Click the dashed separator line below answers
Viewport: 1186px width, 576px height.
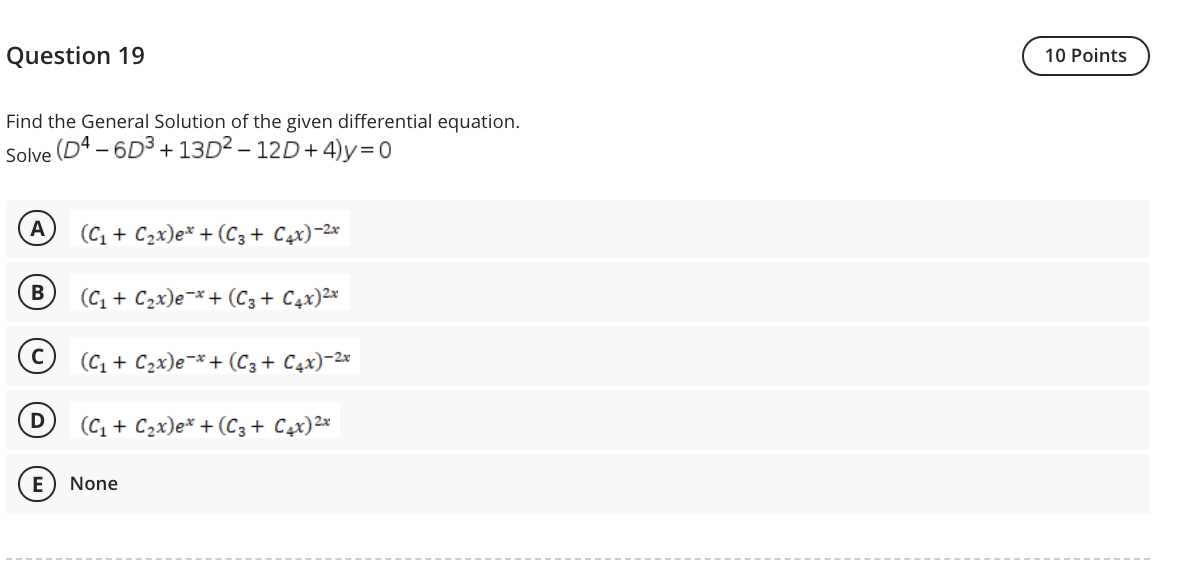(x=578, y=559)
